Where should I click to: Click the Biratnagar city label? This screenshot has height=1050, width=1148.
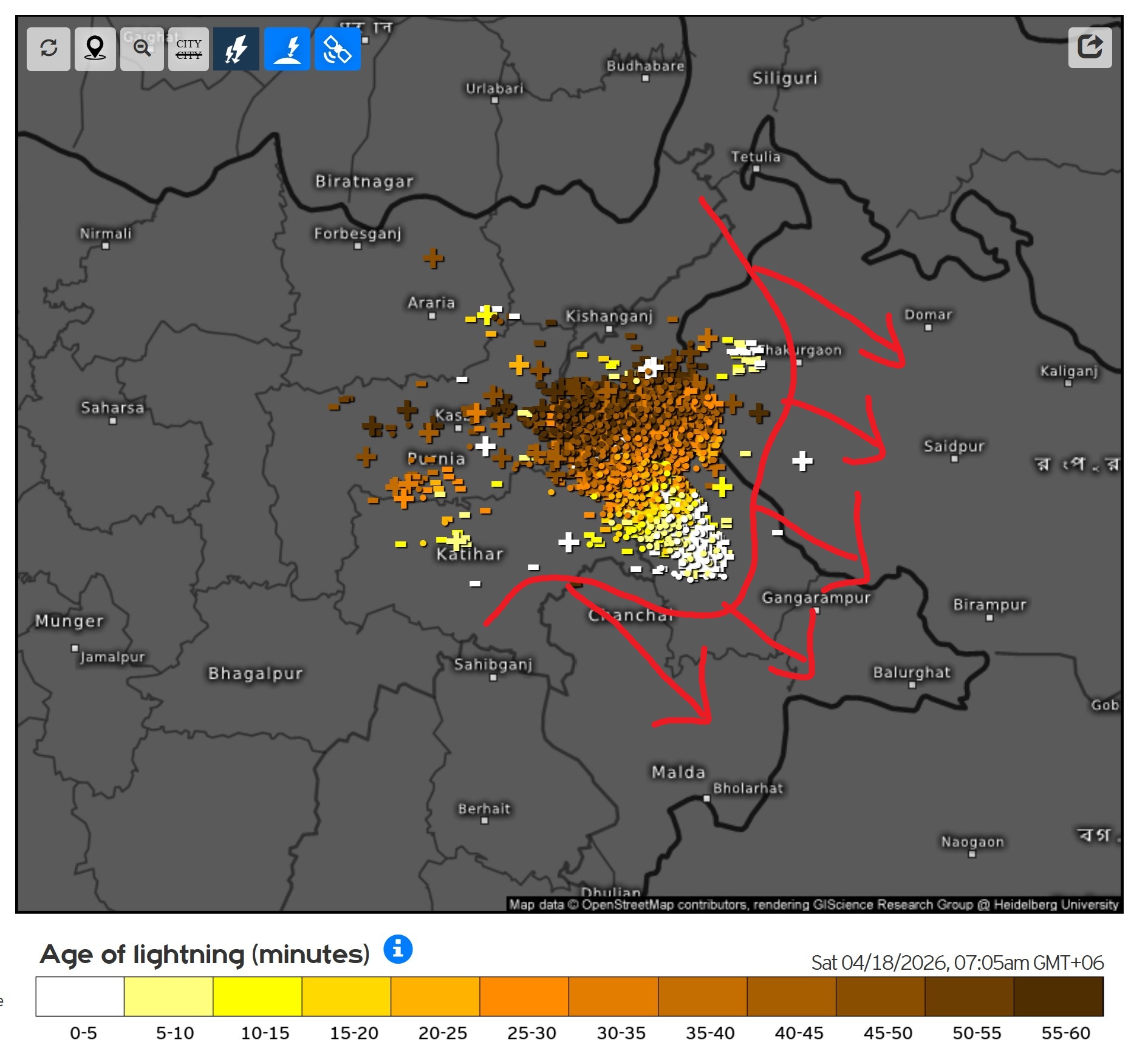364,181
